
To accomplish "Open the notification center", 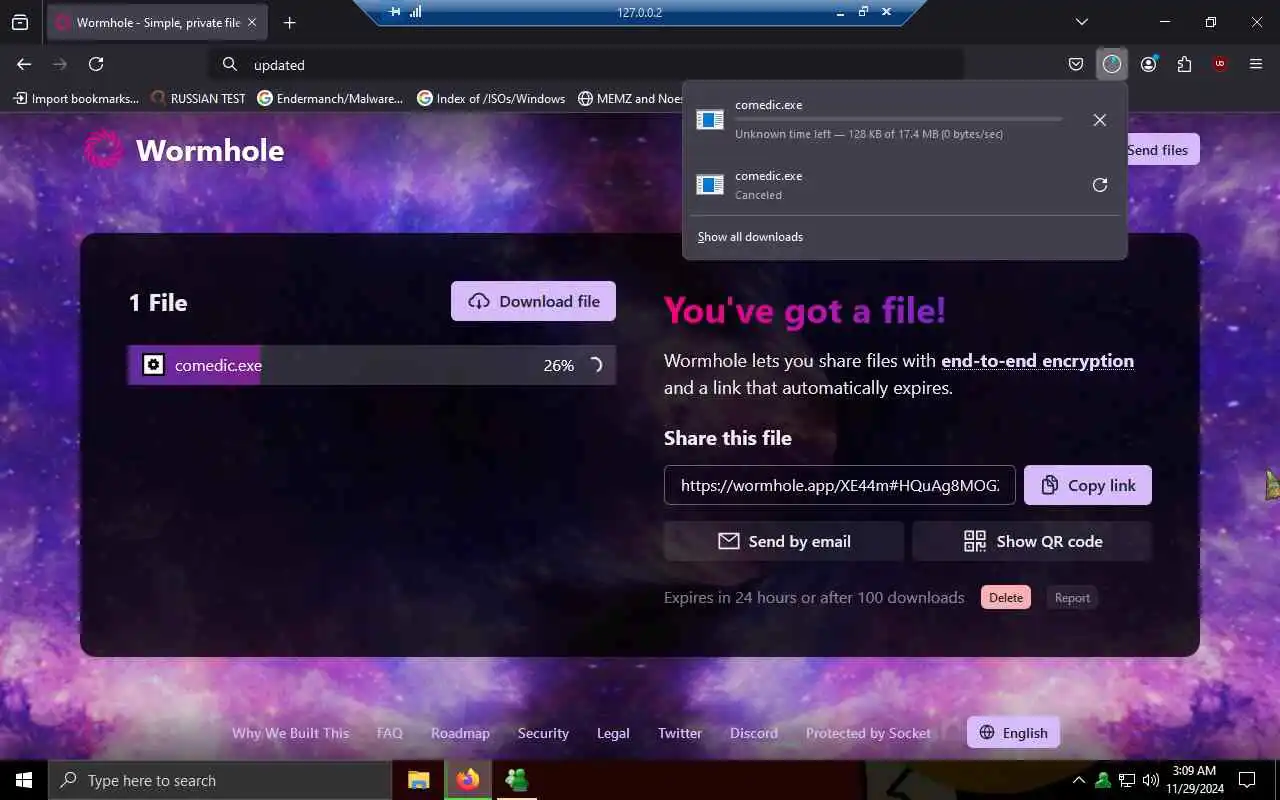I will coord(1247,780).
